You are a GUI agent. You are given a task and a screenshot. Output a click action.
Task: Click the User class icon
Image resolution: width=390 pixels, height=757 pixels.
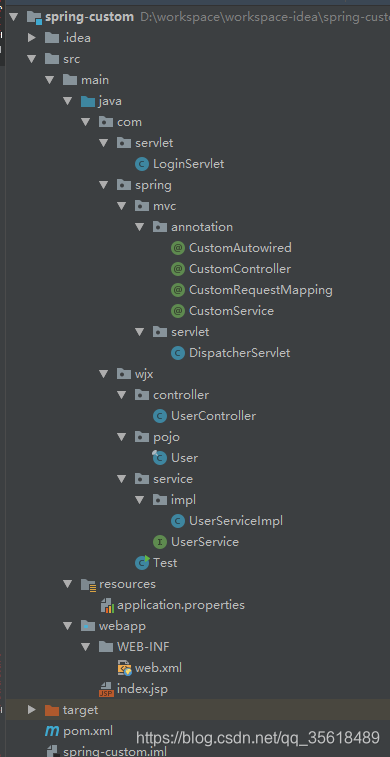click(160, 458)
